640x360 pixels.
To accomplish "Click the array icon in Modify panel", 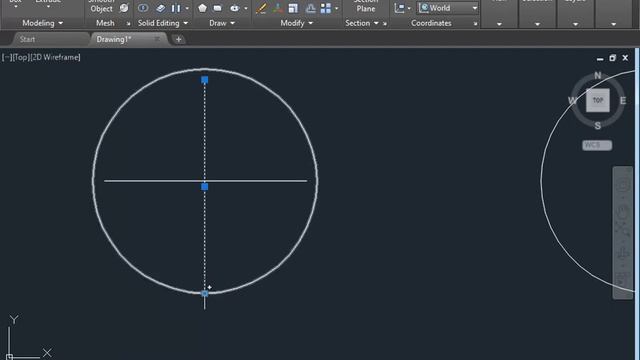I will coord(326,8).
